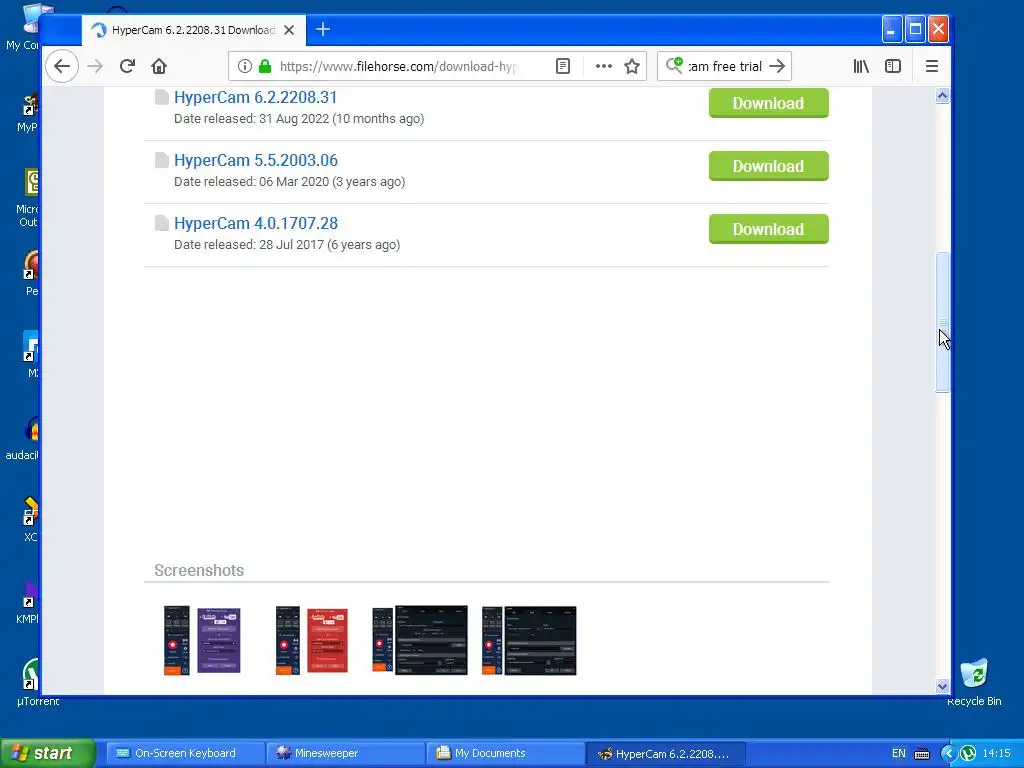
Task: Open the Firefox hamburger menu
Action: 932,66
